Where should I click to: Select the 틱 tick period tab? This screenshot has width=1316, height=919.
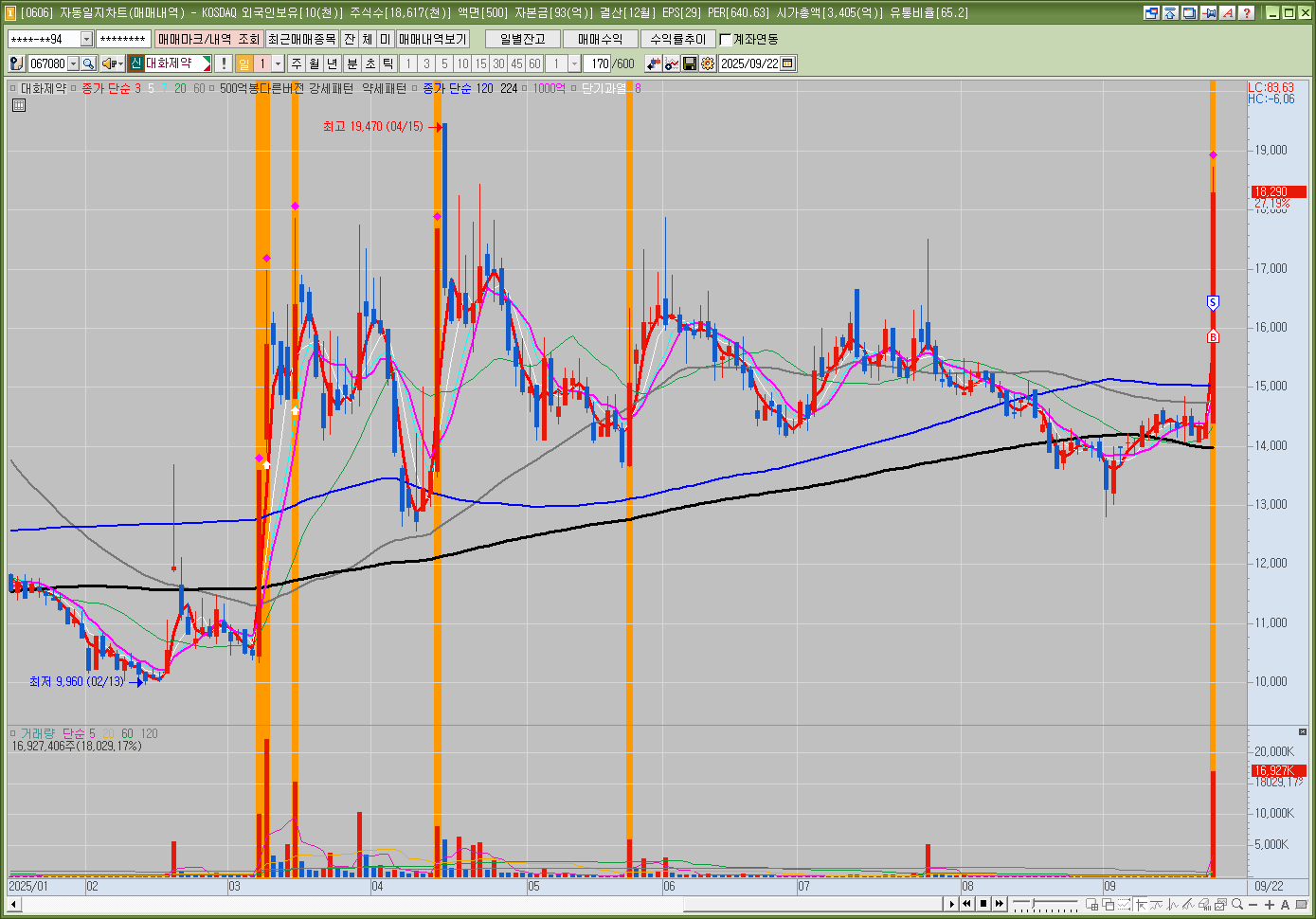pyautogui.click(x=388, y=63)
